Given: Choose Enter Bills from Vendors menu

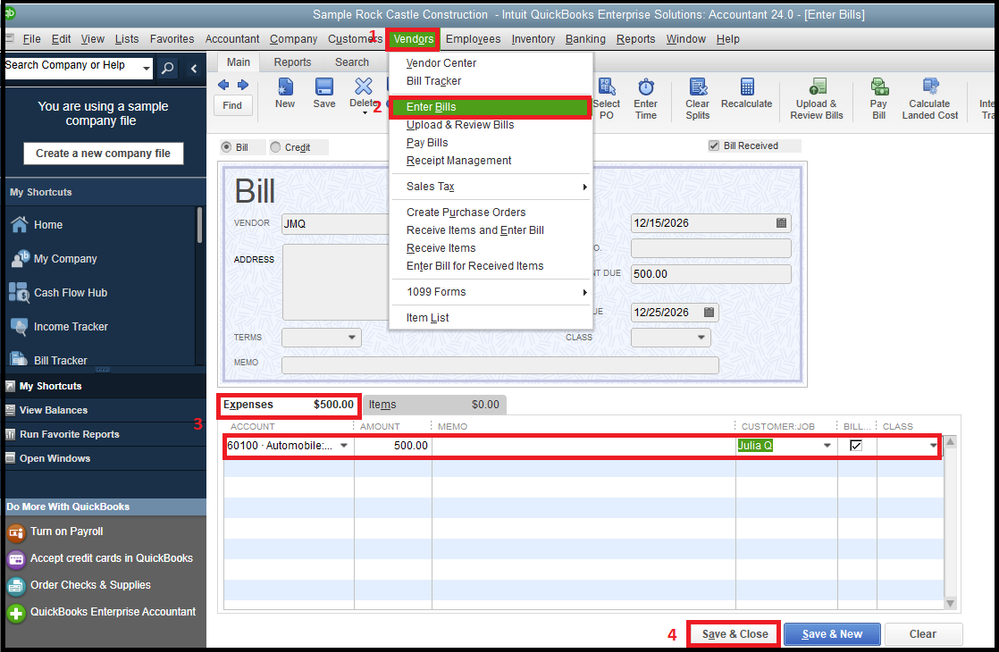Looking at the screenshot, I should (491, 107).
